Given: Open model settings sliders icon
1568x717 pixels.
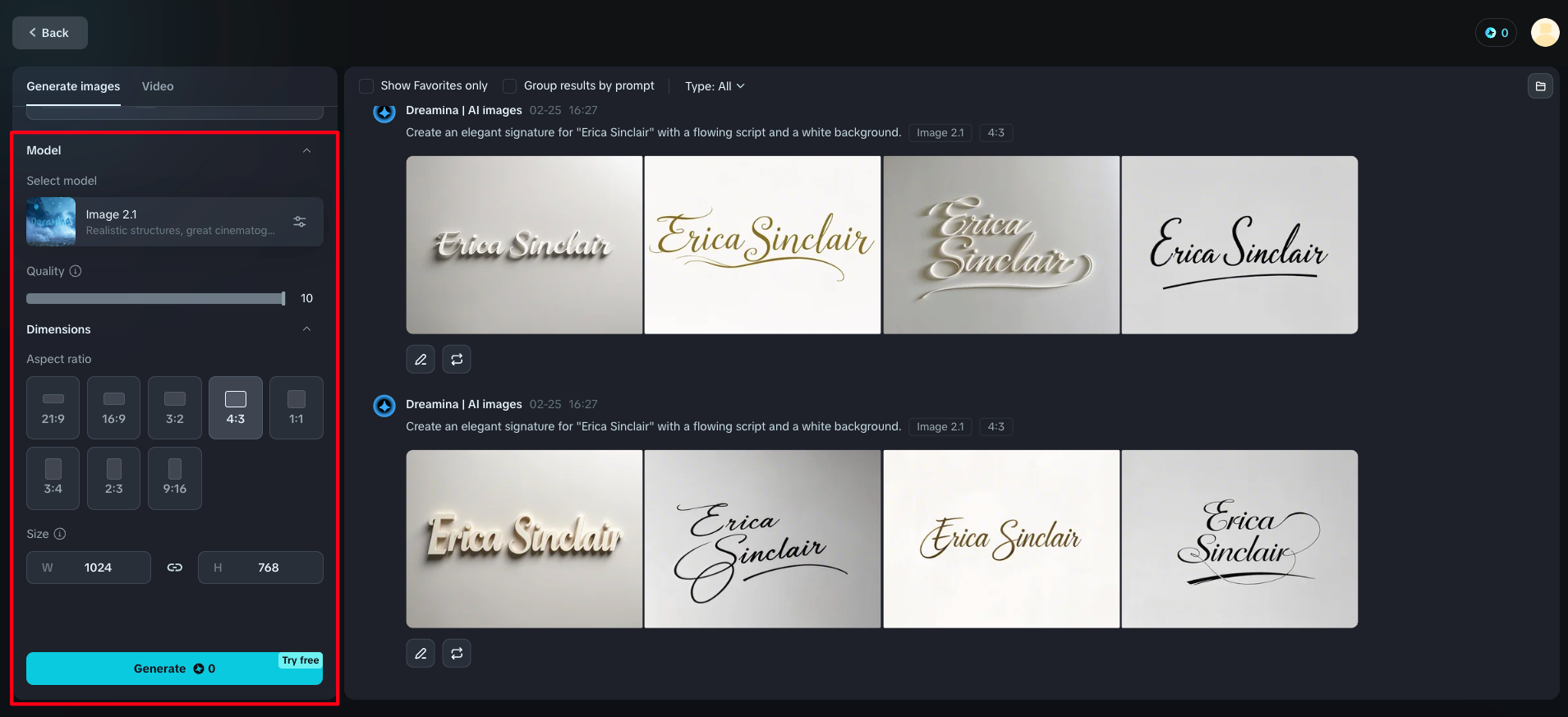Looking at the screenshot, I should (300, 222).
